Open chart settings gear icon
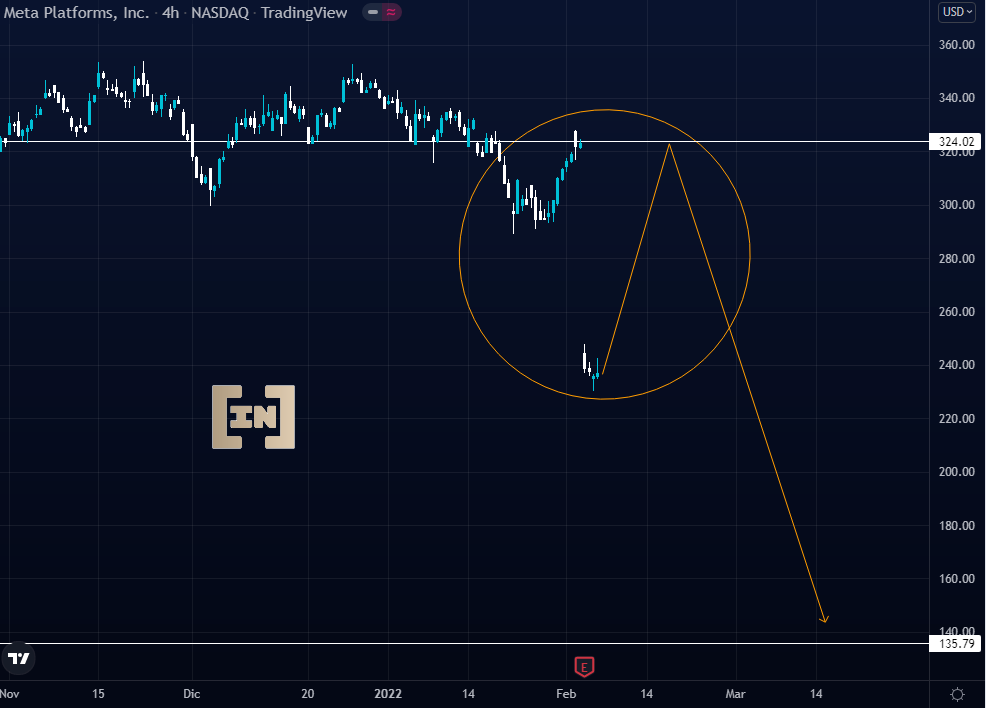This screenshot has width=986, height=708. pyautogui.click(x=957, y=694)
